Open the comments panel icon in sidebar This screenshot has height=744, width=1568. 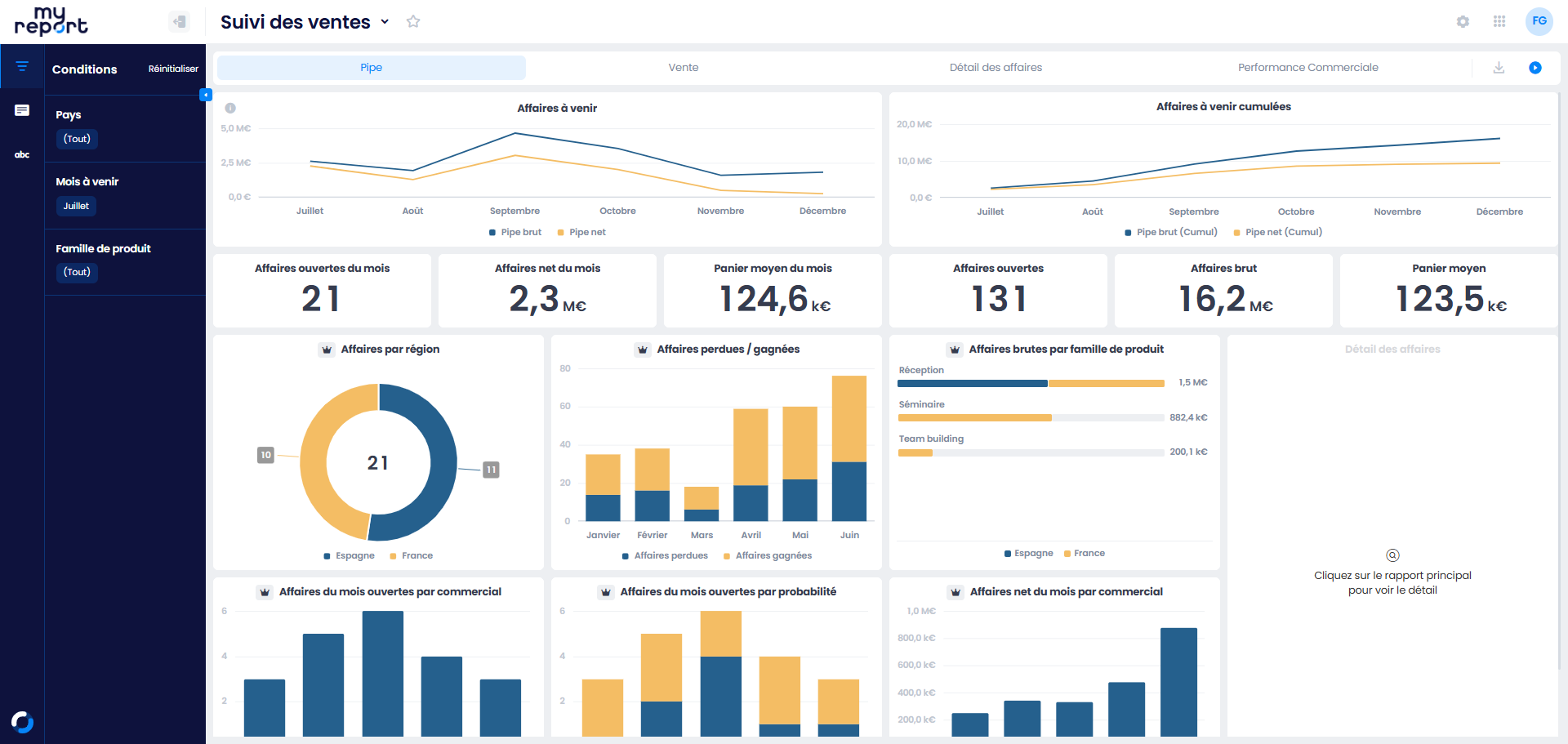pyautogui.click(x=22, y=110)
